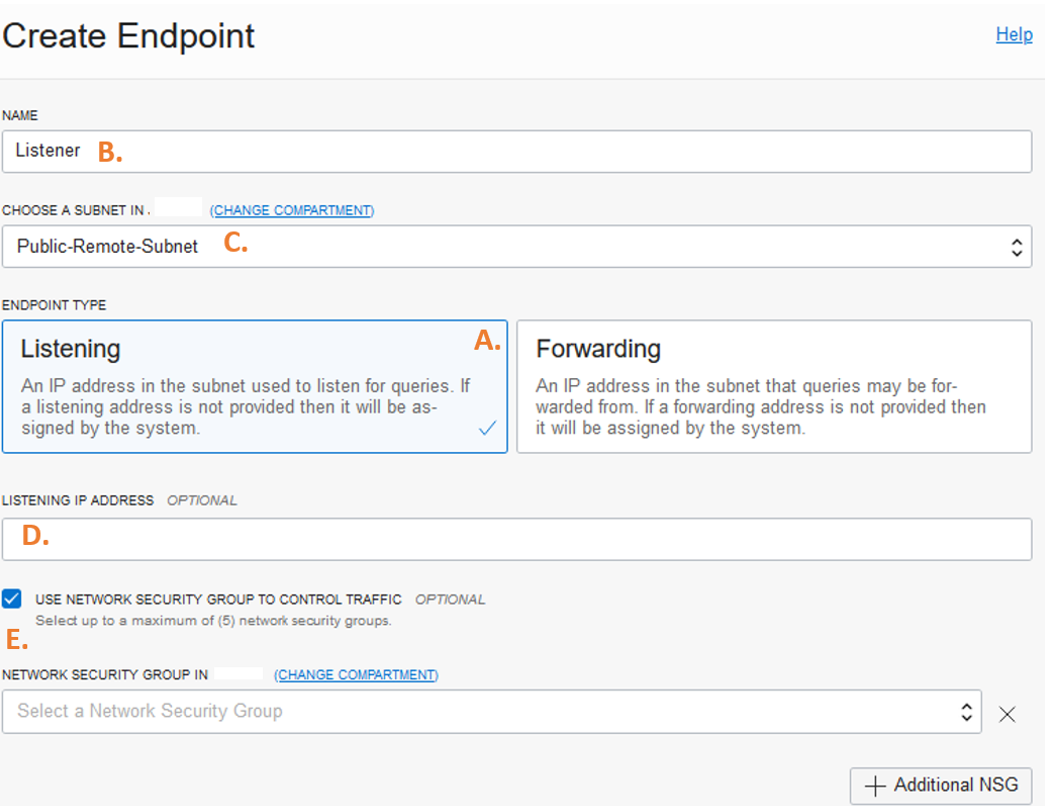Click the orange D marker in IP field
Viewport: 1045px width, 806px height.
35,535
